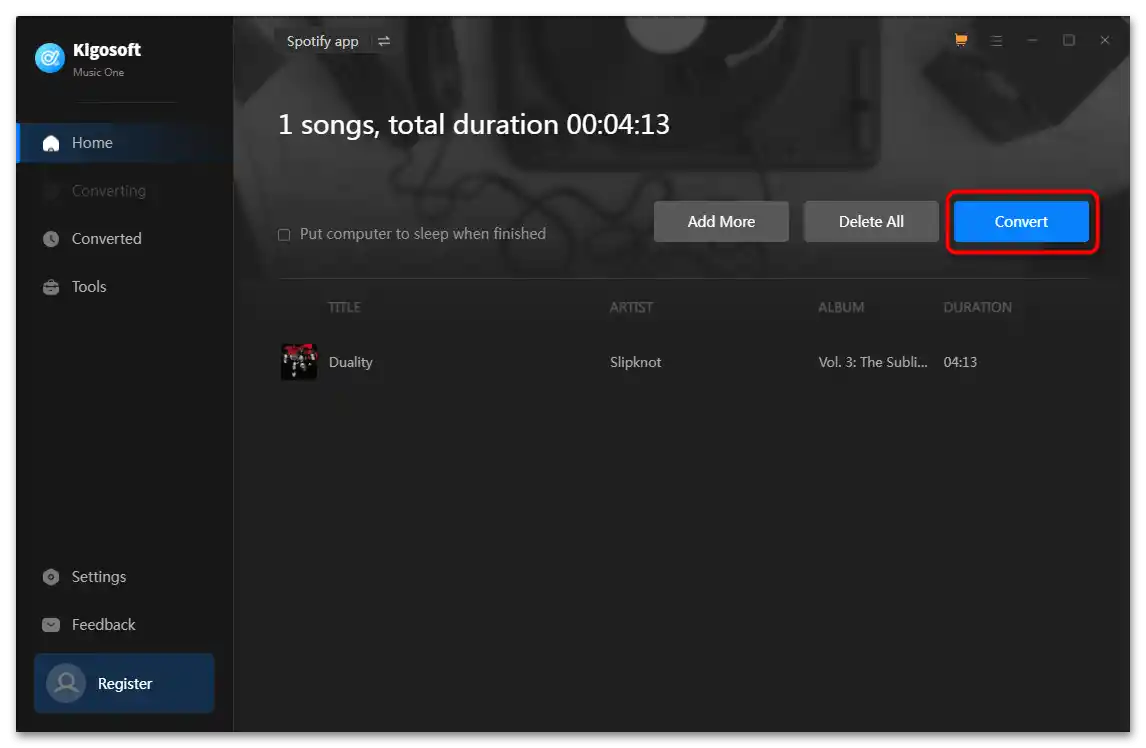Select the Duality song title
This screenshot has height=748, width=1146.
[x=350, y=362]
